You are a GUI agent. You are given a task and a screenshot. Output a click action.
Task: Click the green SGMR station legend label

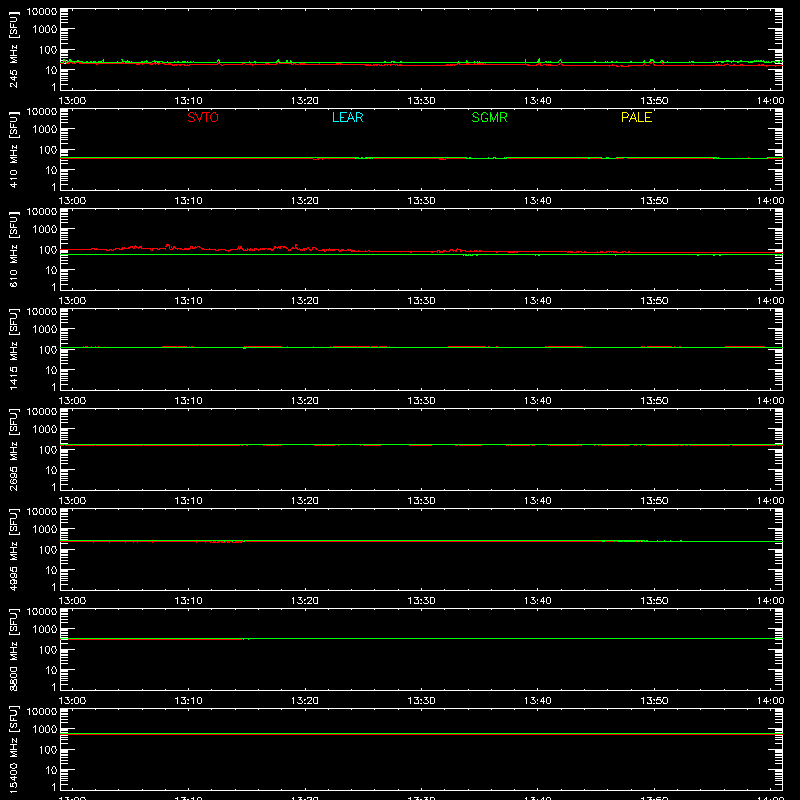tap(489, 117)
